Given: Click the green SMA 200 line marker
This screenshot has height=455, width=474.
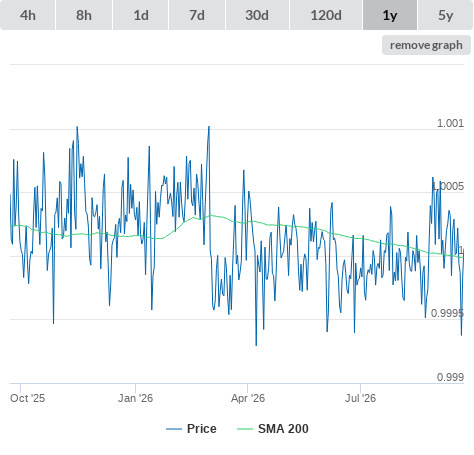Looking at the screenshot, I should (245, 429).
